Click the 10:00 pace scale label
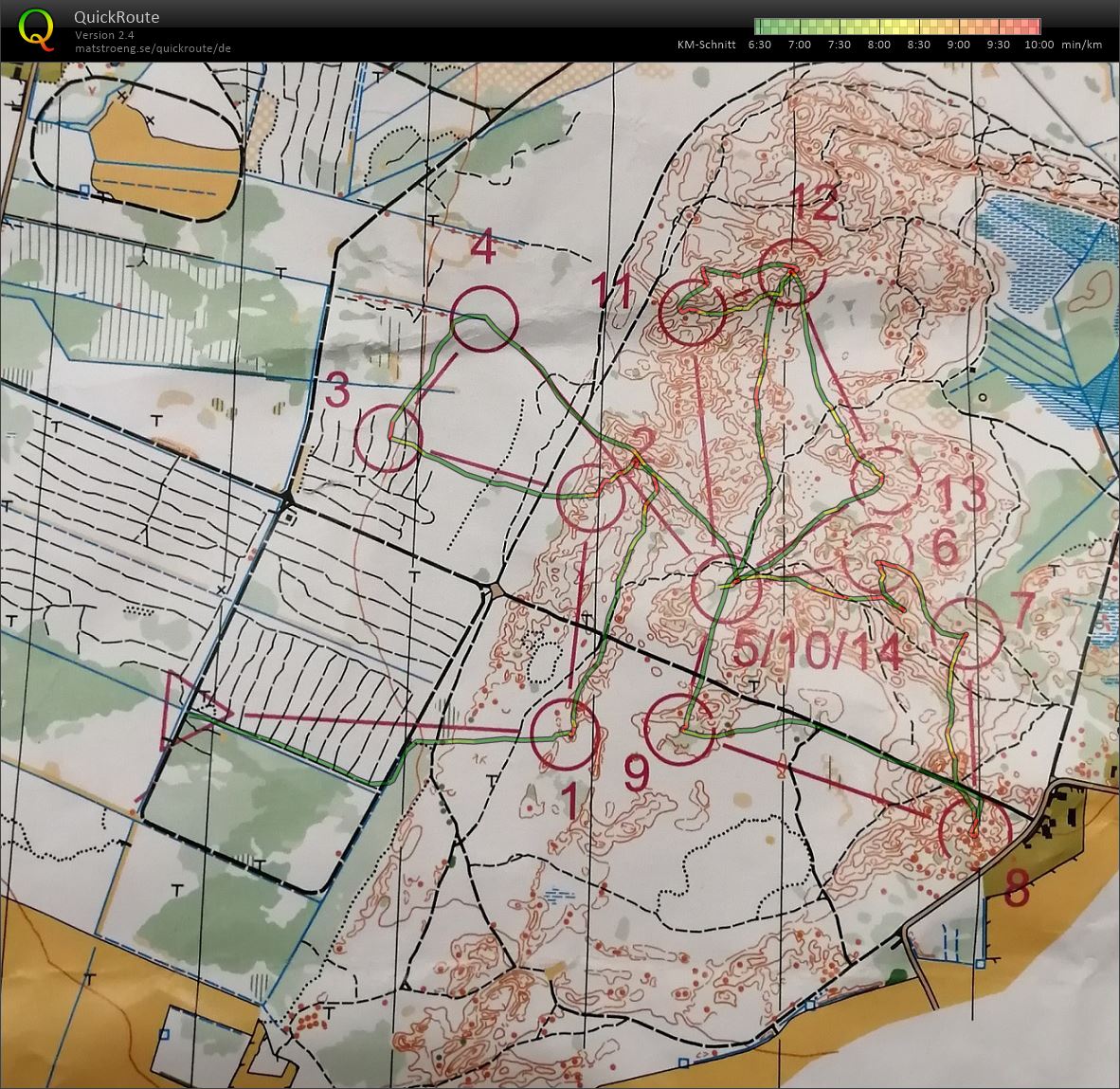 (x=1039, y=45)
